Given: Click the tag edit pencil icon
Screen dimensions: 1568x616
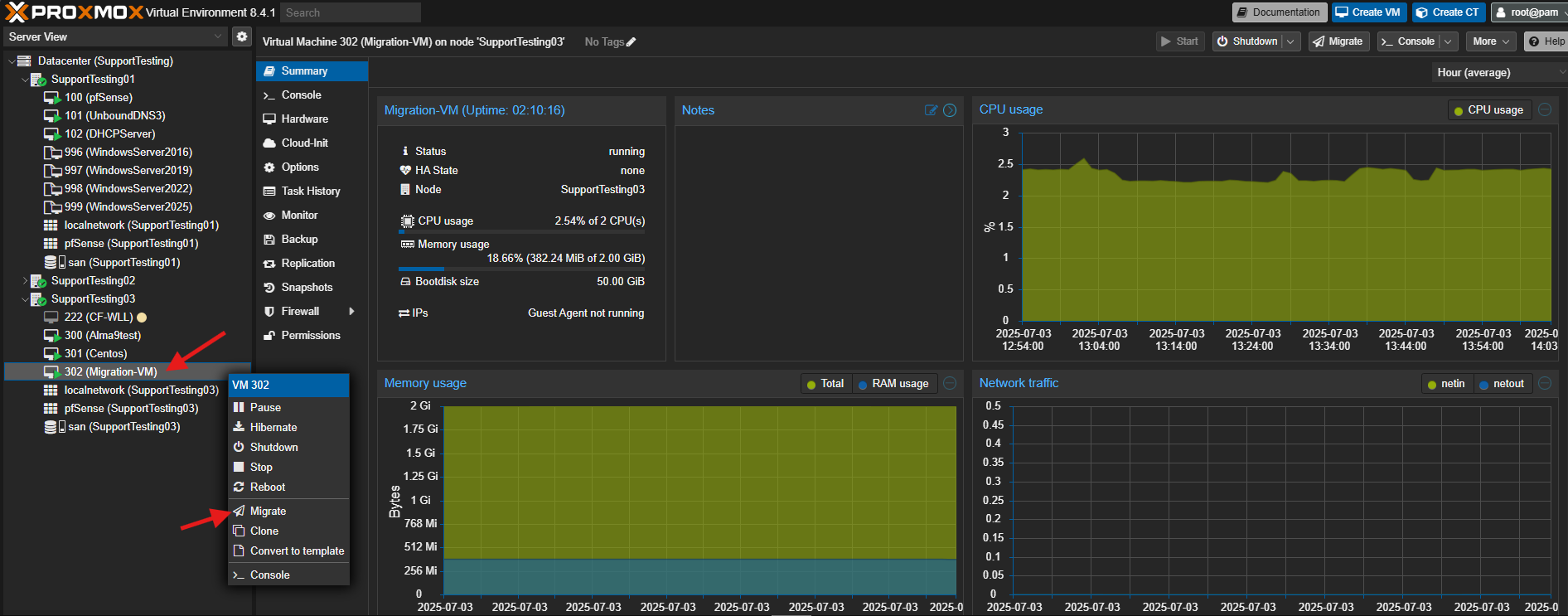Looking at the screenshot, I should click(x=632, y=42).
